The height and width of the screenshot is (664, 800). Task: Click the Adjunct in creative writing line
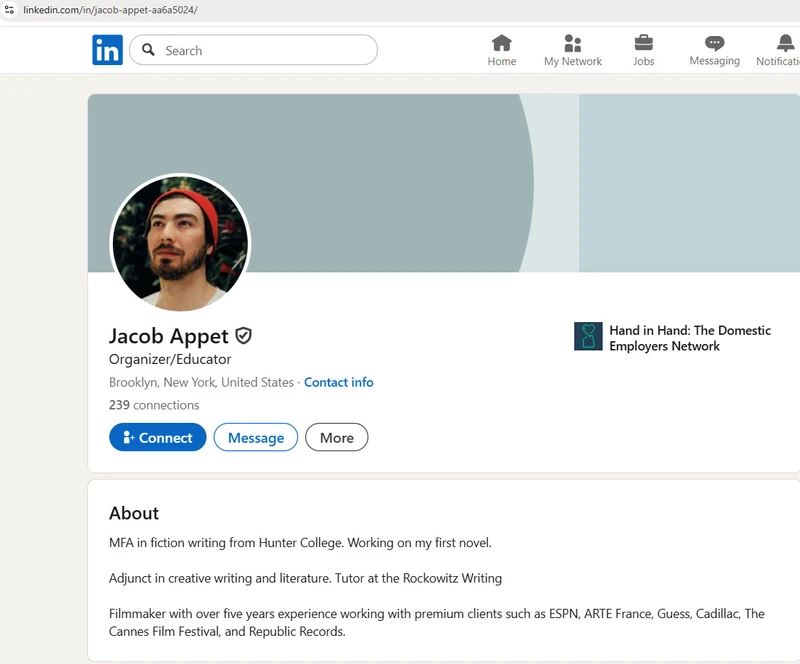(x=305, y=578)
